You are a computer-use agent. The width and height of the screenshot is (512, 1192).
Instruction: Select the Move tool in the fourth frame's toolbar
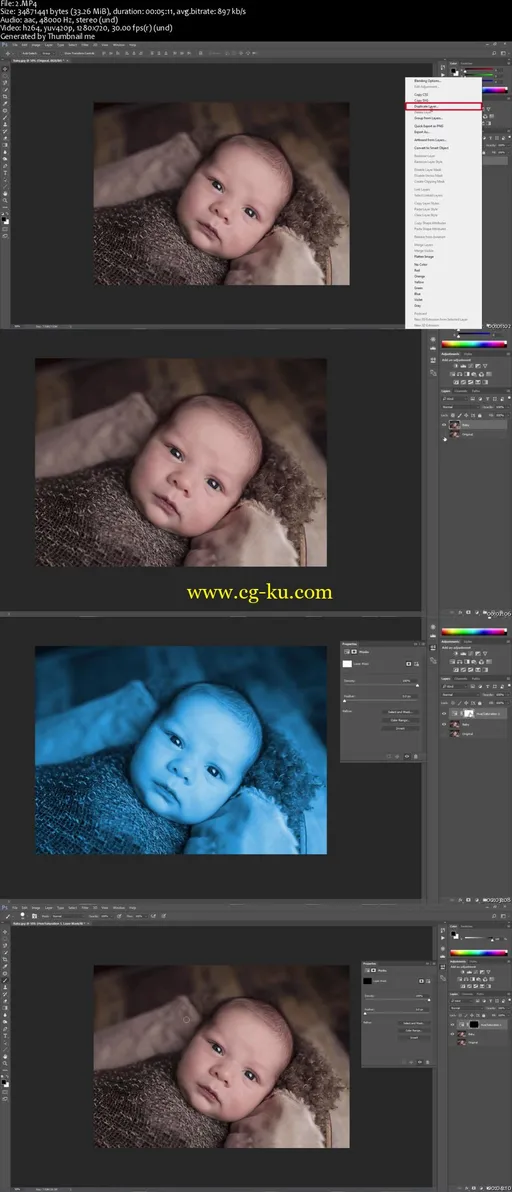tap(5, 931)
